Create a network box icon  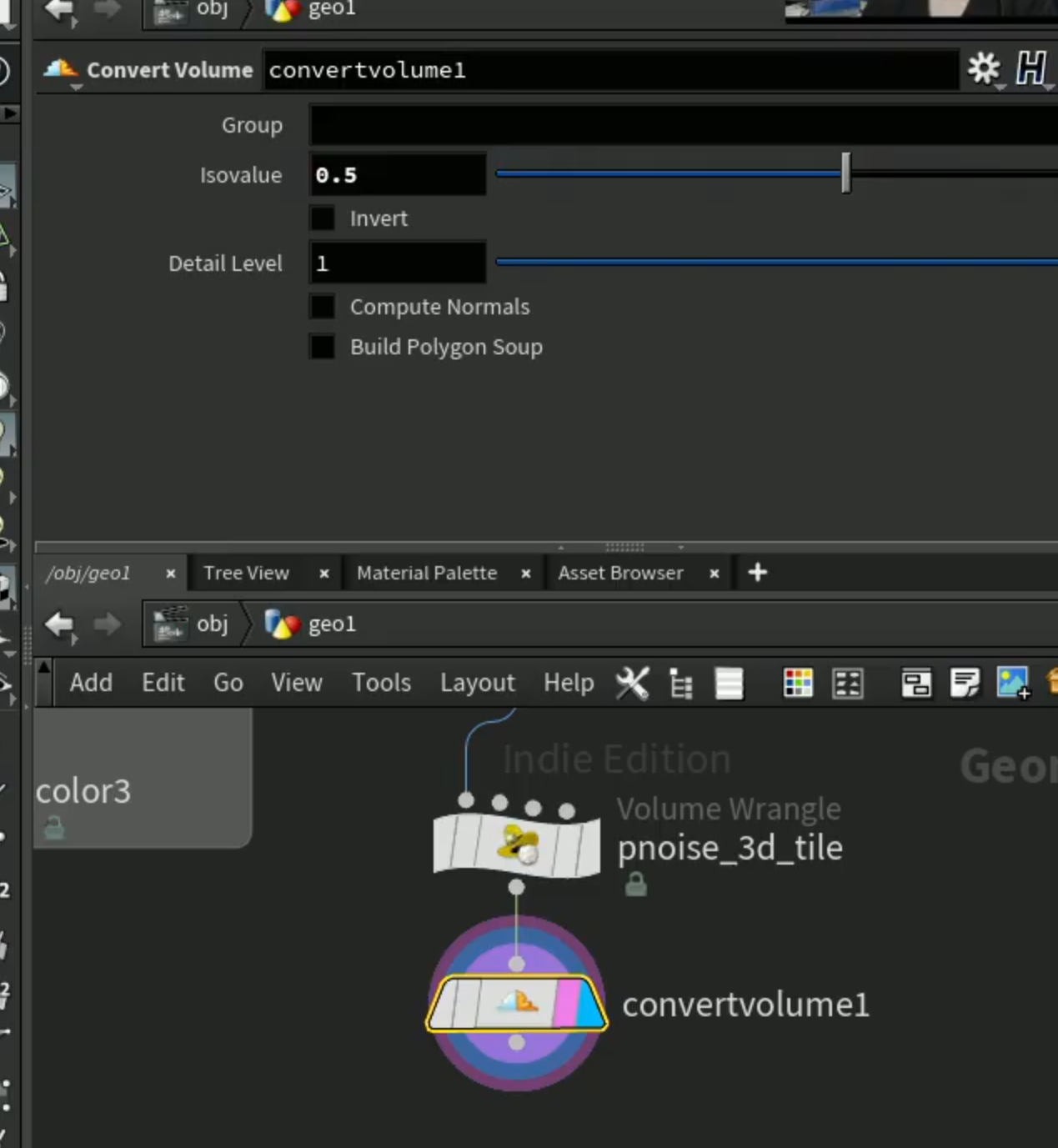[x=916, y=684]
